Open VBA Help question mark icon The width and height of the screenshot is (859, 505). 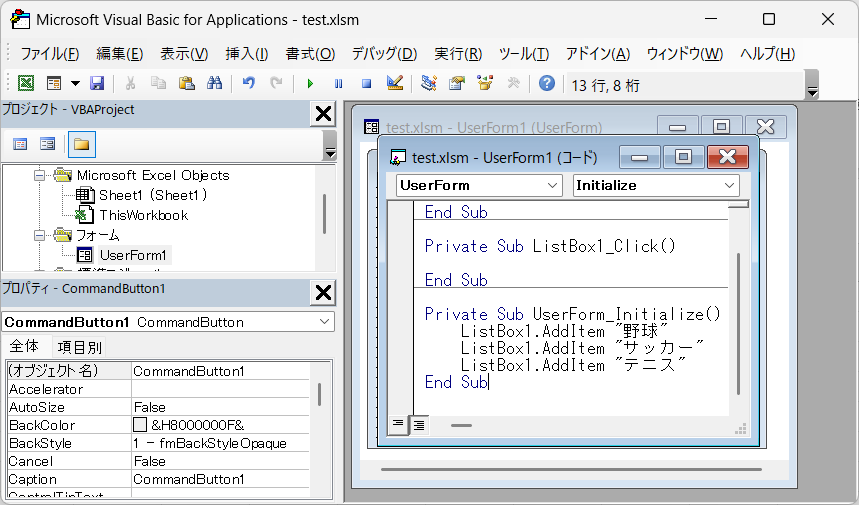546,83
